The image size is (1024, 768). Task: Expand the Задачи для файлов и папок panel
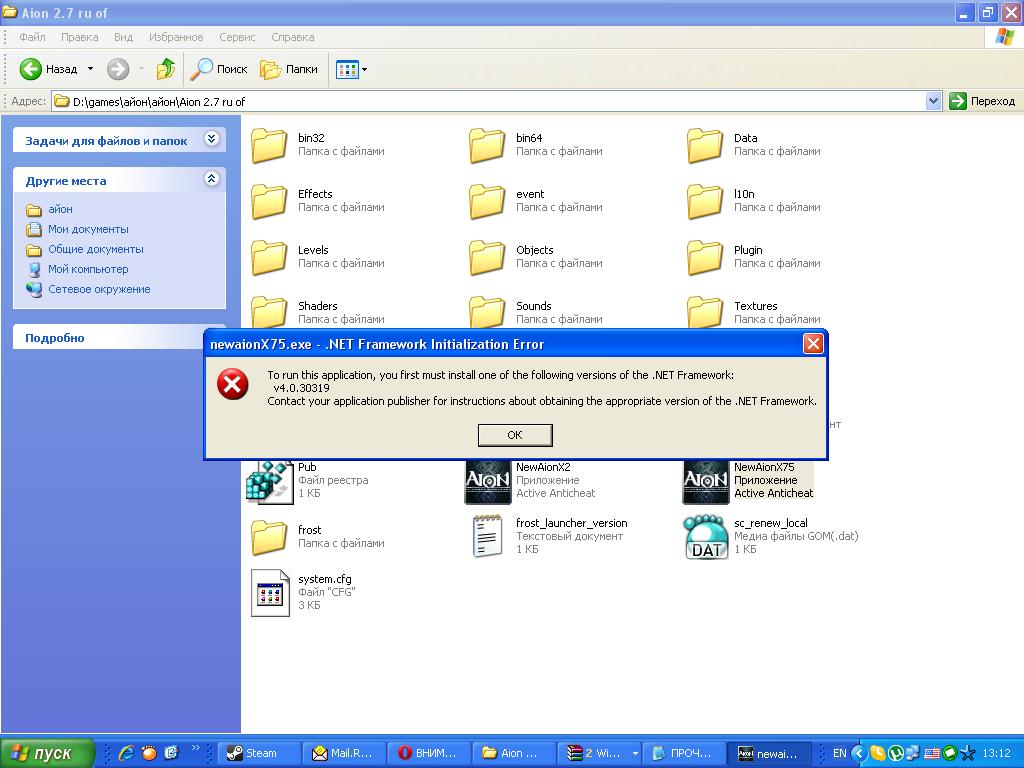[x=211, y=140]
